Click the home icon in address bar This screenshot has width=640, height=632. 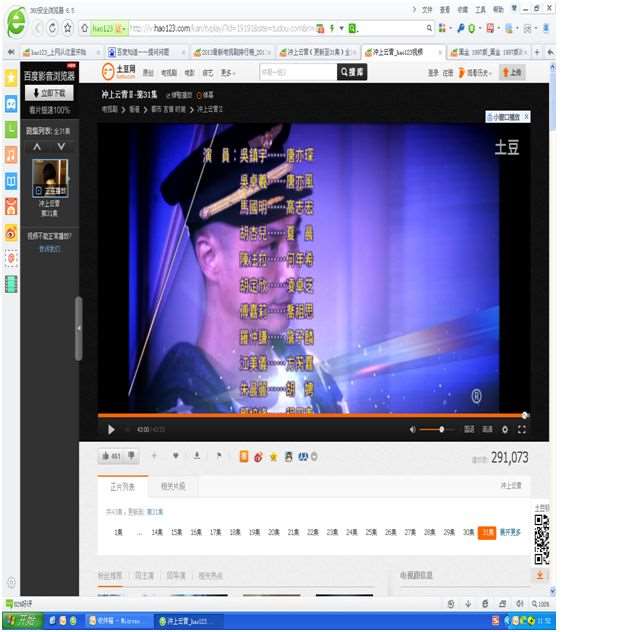[x=84, y=28]
